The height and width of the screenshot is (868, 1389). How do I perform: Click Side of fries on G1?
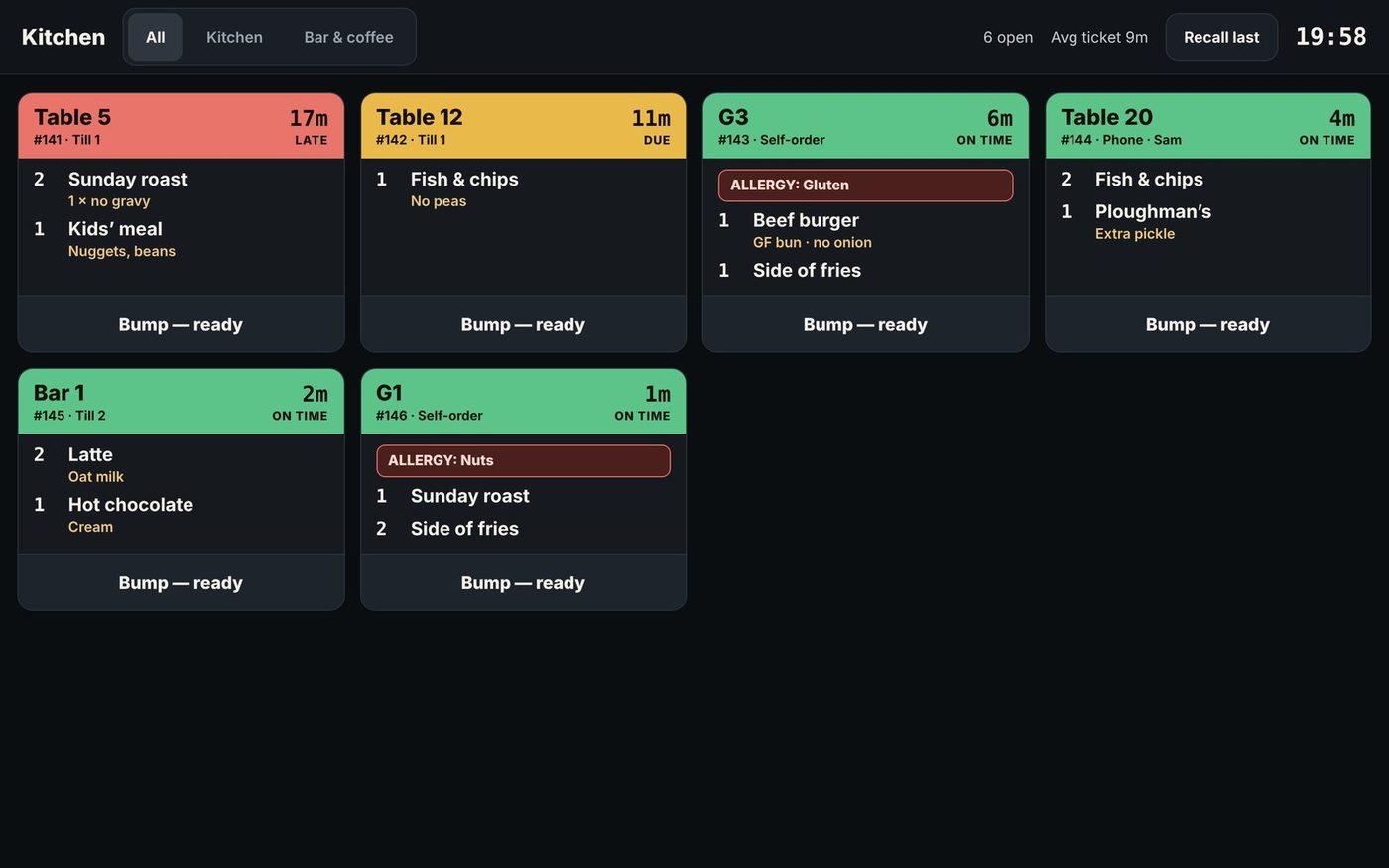464,529
